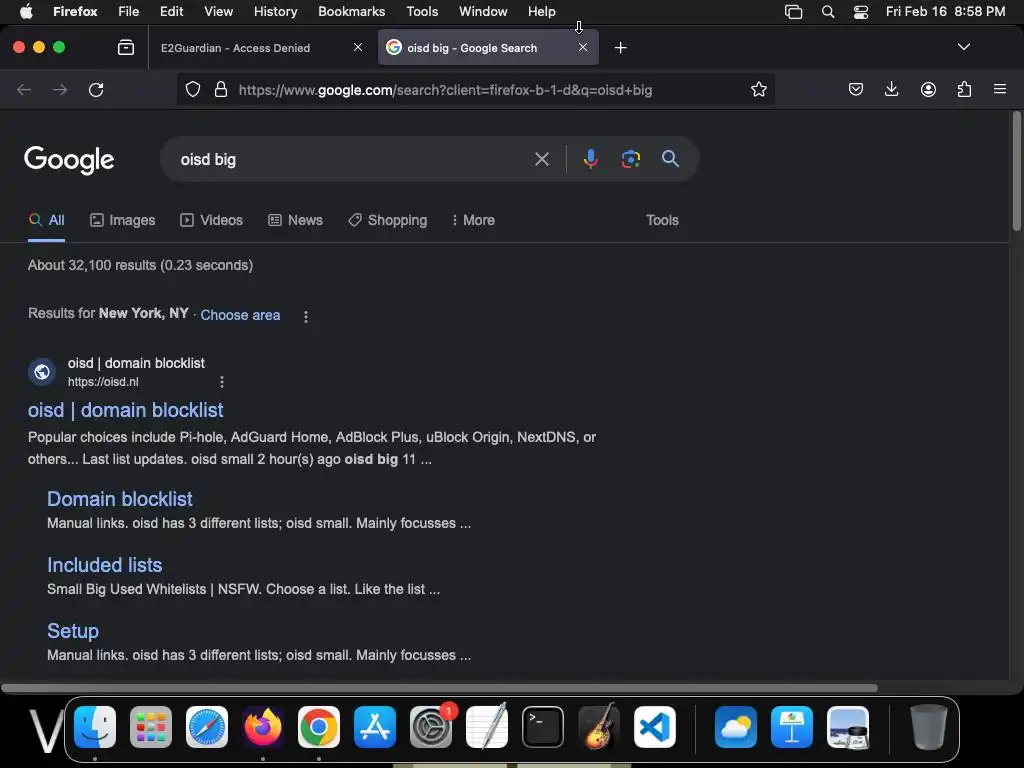Switch to Images results tab
Viewport: 1024px width, 768px height.
click(123, 220)
